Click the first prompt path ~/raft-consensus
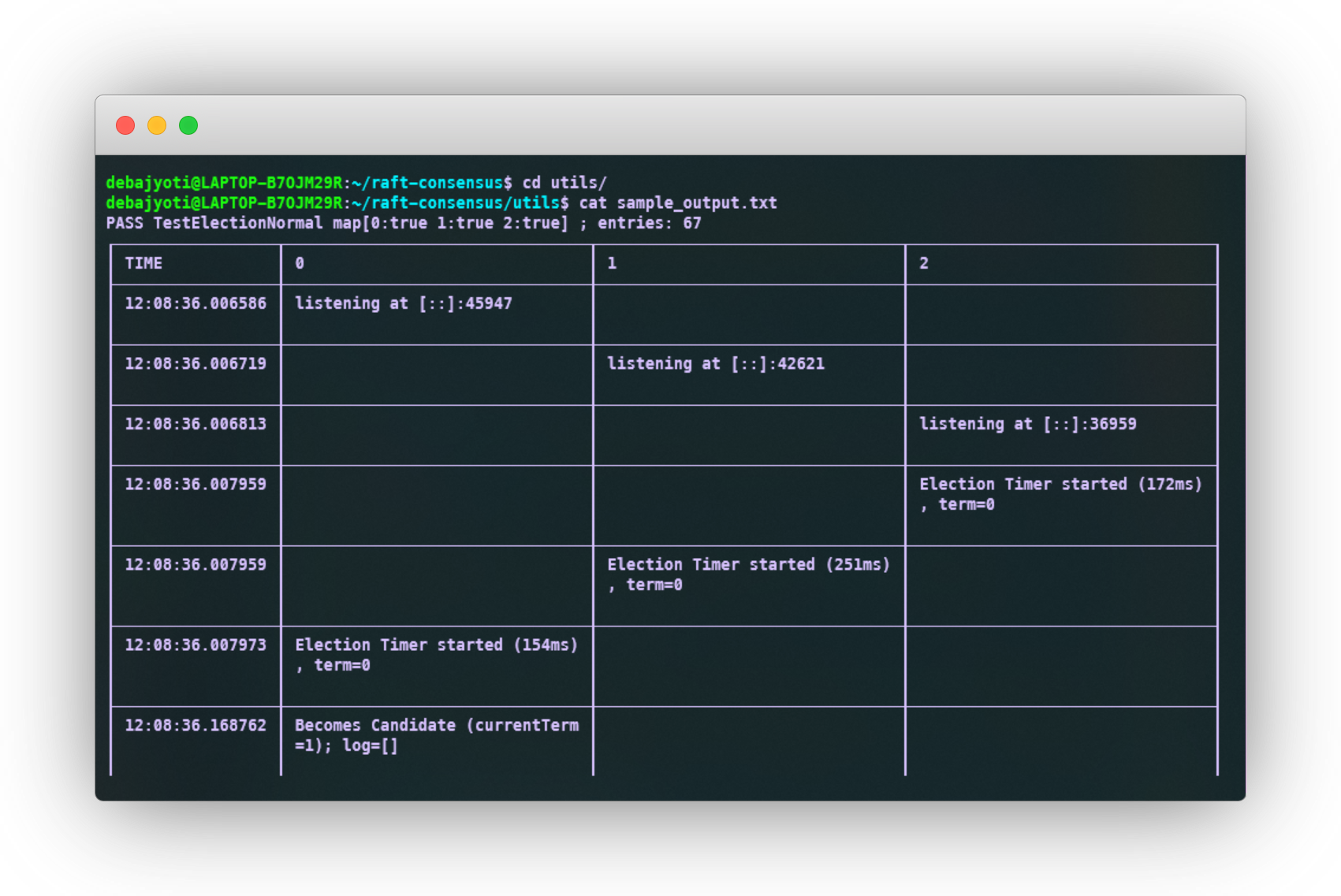 (x=427, y=183)
